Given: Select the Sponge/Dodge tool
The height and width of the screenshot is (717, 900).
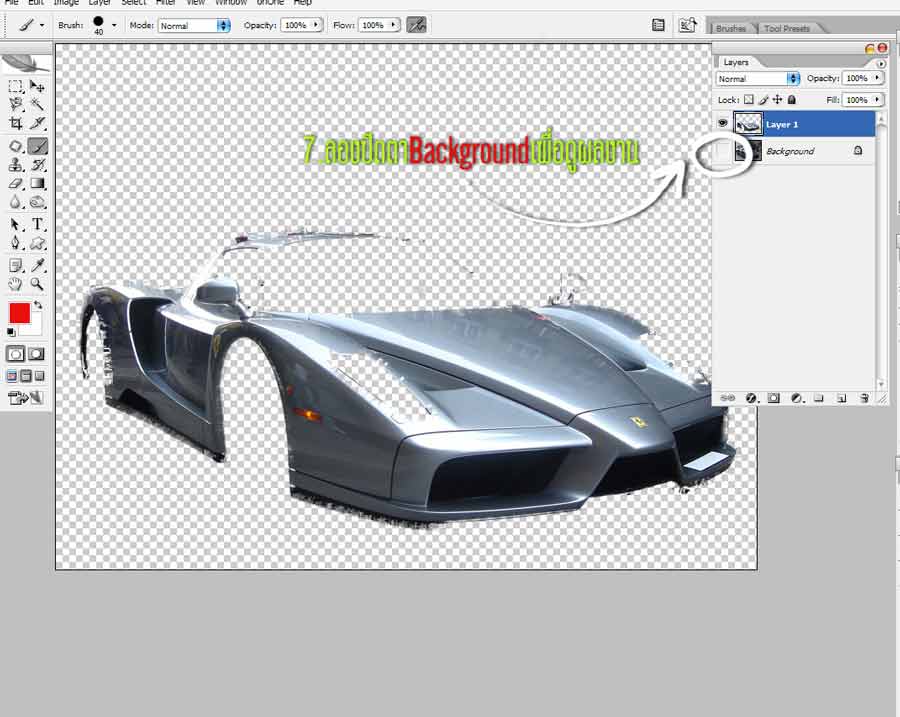Looking at the screenshot, I should (37, 202).
